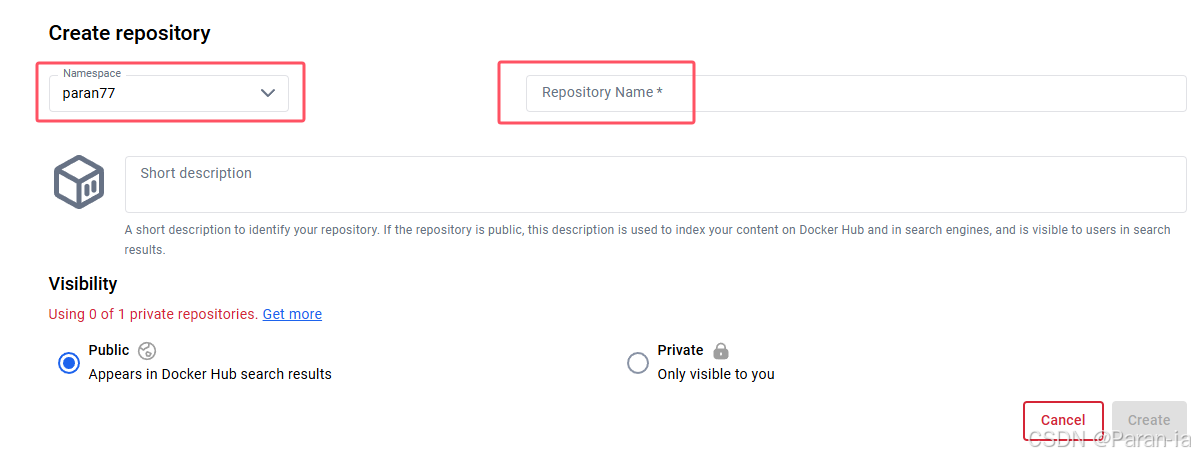Click the 'Appears in Docker Hub search results' text
The width and height of the screenshot is (1195, 459).
[x=210, y=374]
